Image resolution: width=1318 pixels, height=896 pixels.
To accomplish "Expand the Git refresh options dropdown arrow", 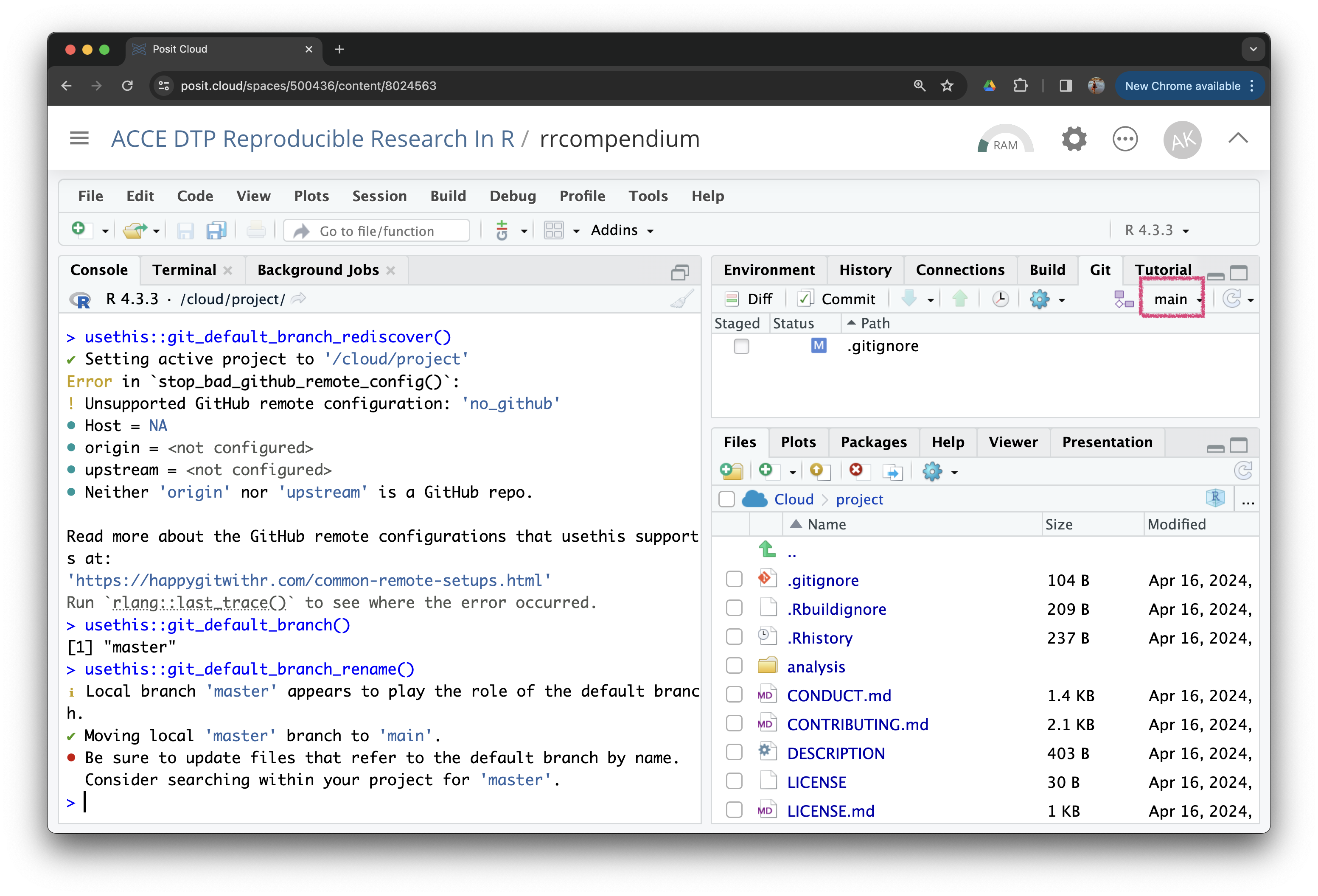I will pyautogui.click(x=1251, y=300).
